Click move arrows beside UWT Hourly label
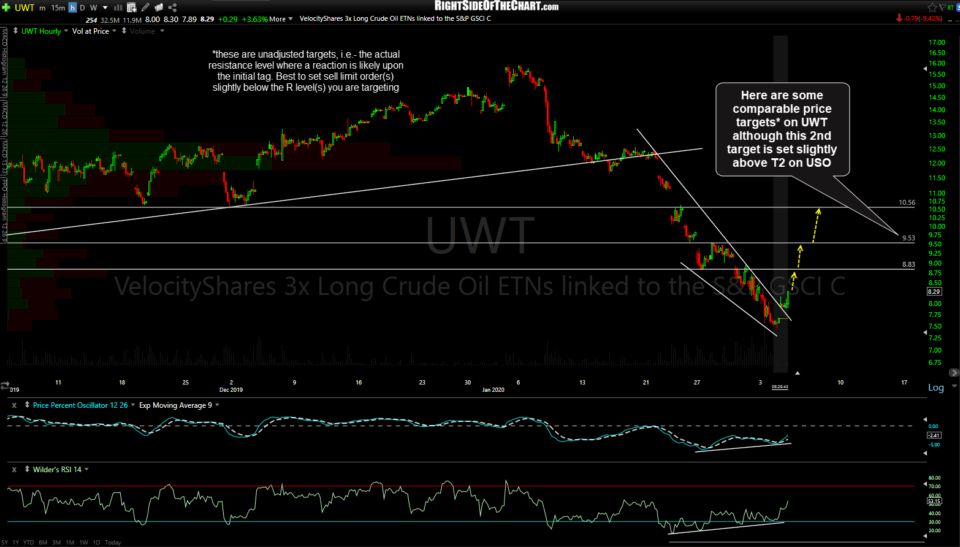960x547 pixels. point(15,31)
